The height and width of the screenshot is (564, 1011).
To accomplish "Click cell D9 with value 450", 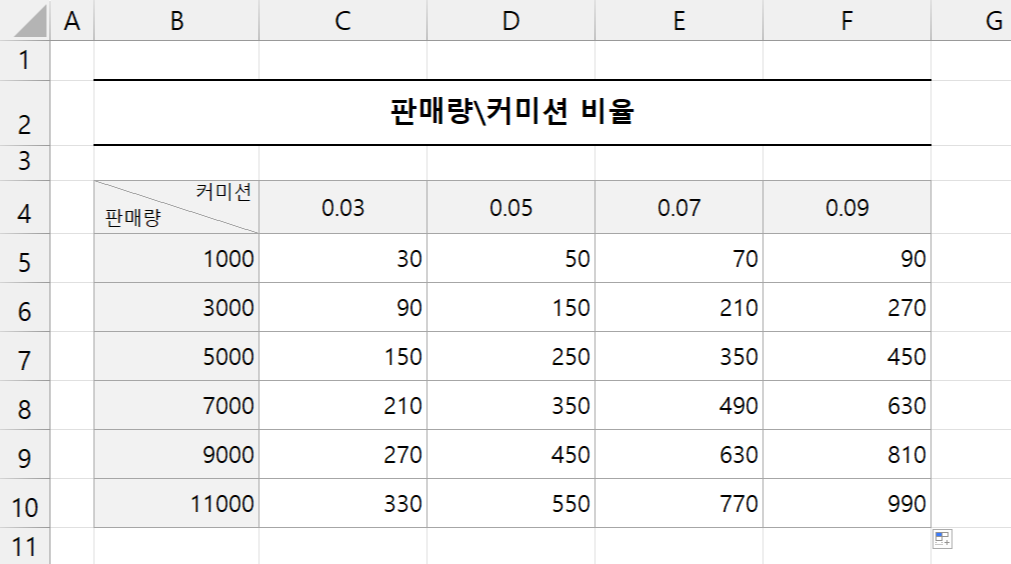I will click(511, 454).
